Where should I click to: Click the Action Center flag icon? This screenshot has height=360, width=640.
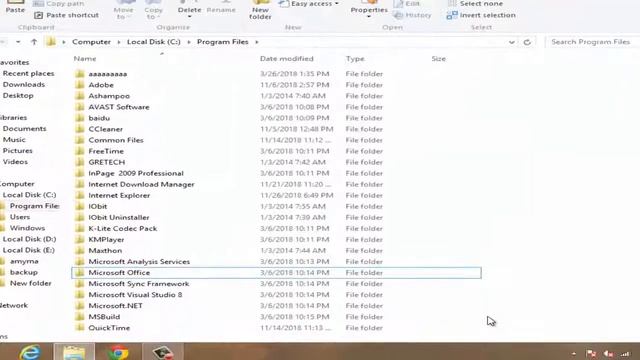point(591,354)
